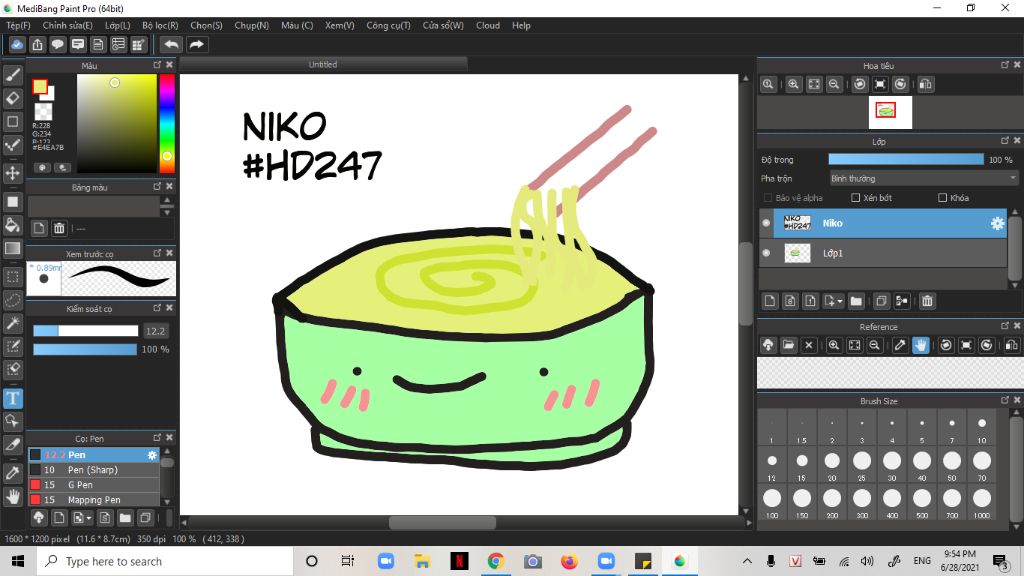Image resolution: width=1024 pixels, height=576 pixels.
Task: Open a reference image file
Action: tap(788, 345)
